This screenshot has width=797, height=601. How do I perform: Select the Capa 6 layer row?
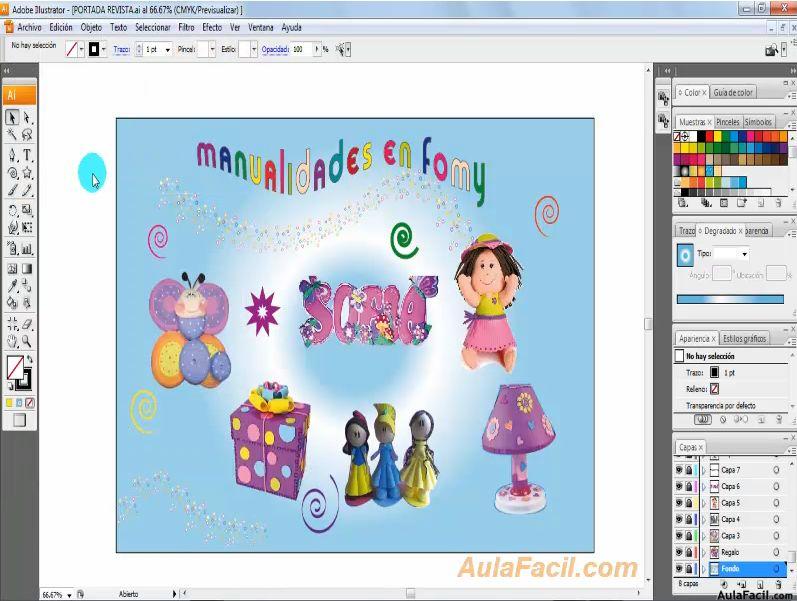pos(730,487)
